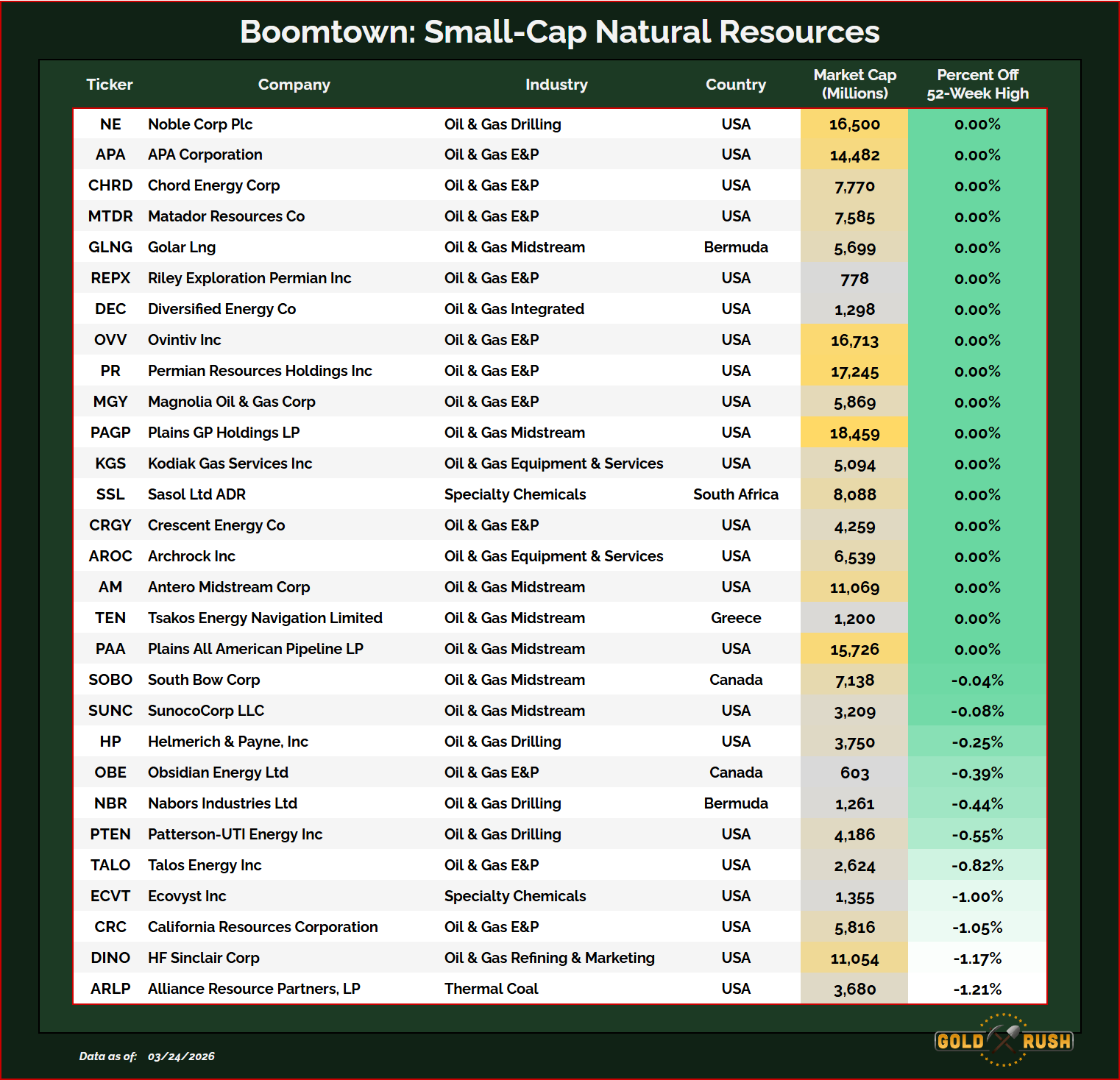Select the ARLP percent off value -1.21%

coord(977,990)
